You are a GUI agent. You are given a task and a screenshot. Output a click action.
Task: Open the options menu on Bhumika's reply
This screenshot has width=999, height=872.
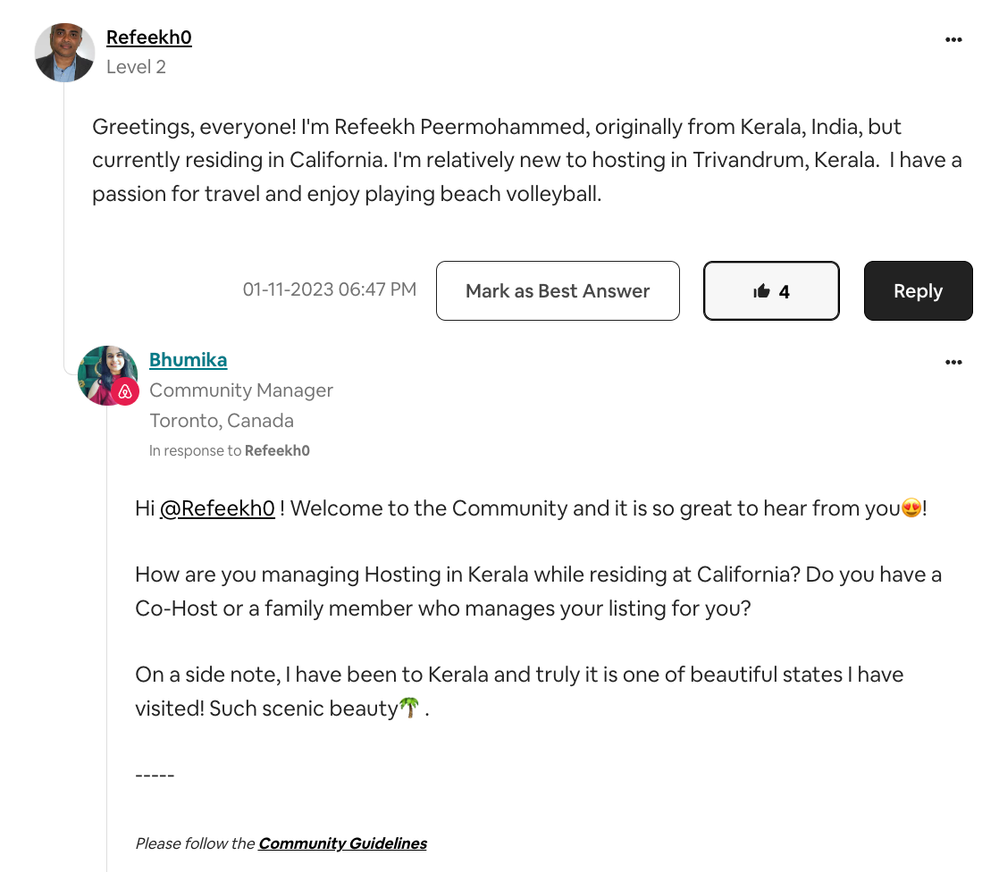point(953,362)
